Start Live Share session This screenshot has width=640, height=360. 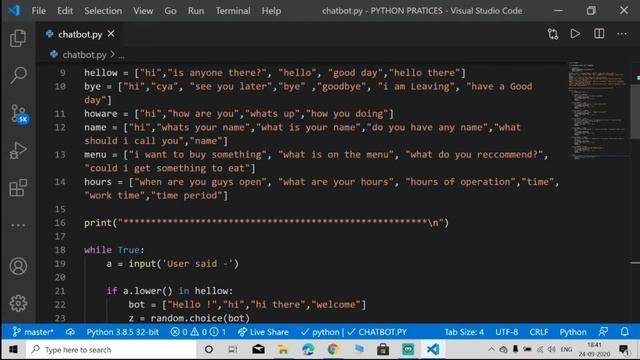click(x=263, y=332)
